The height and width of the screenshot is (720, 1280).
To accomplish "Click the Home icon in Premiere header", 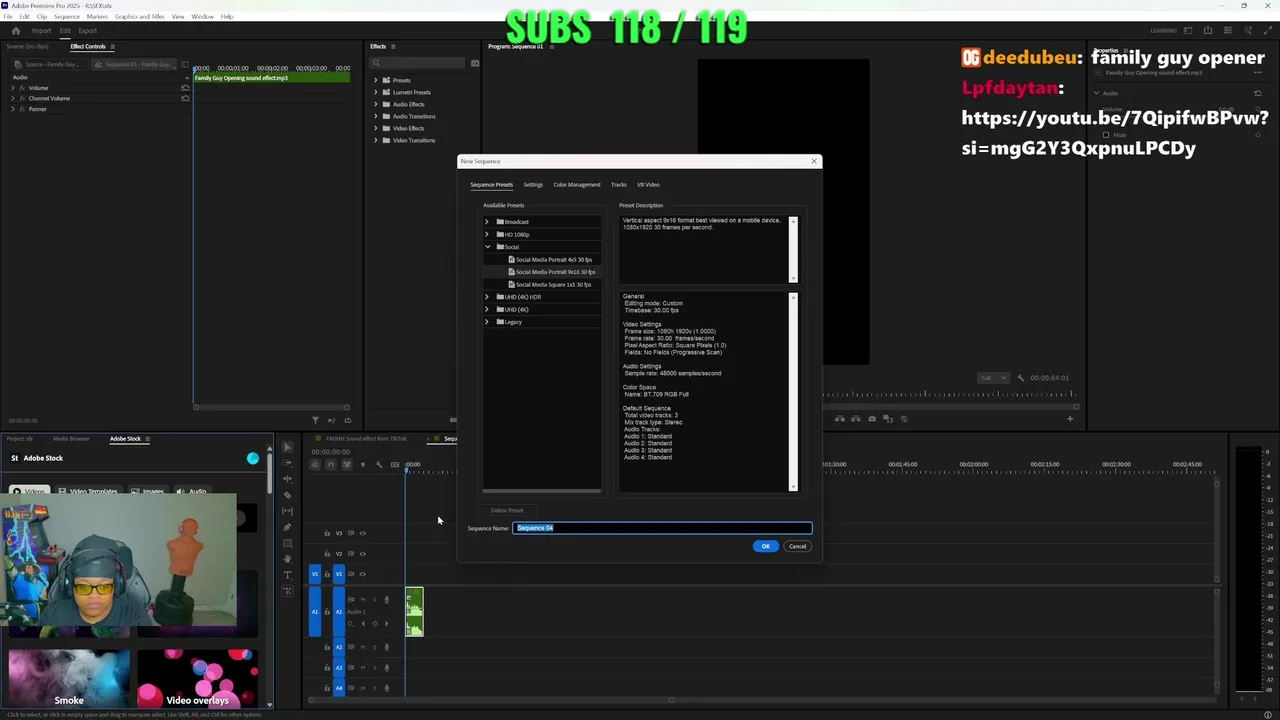I will pos(15,30).
